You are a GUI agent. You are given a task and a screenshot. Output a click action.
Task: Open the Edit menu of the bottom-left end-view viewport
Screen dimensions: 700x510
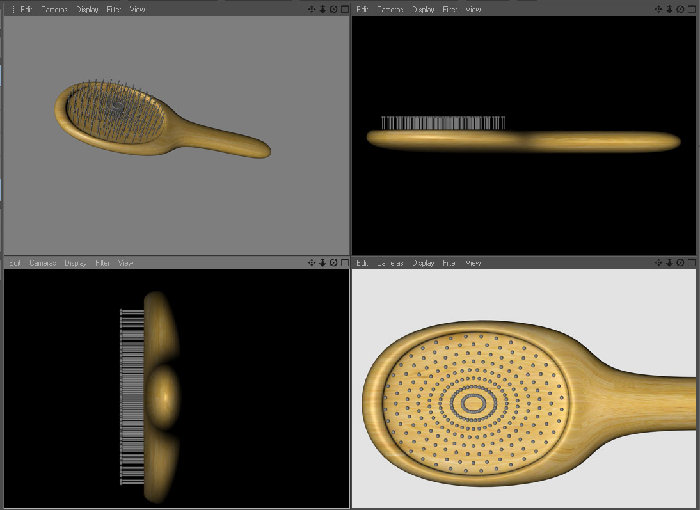coord(15,263)
